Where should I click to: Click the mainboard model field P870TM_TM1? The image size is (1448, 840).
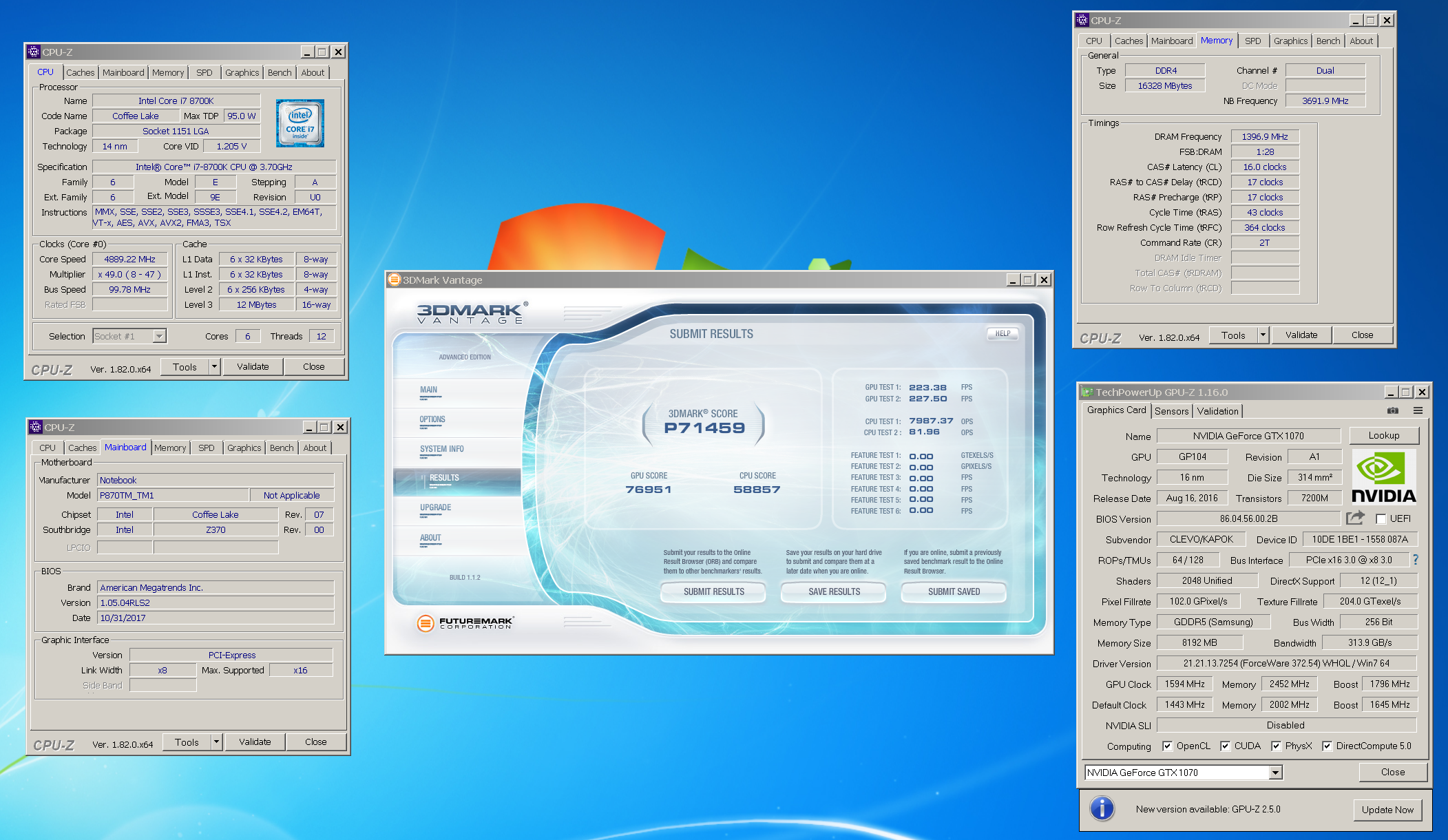(174, 495)
